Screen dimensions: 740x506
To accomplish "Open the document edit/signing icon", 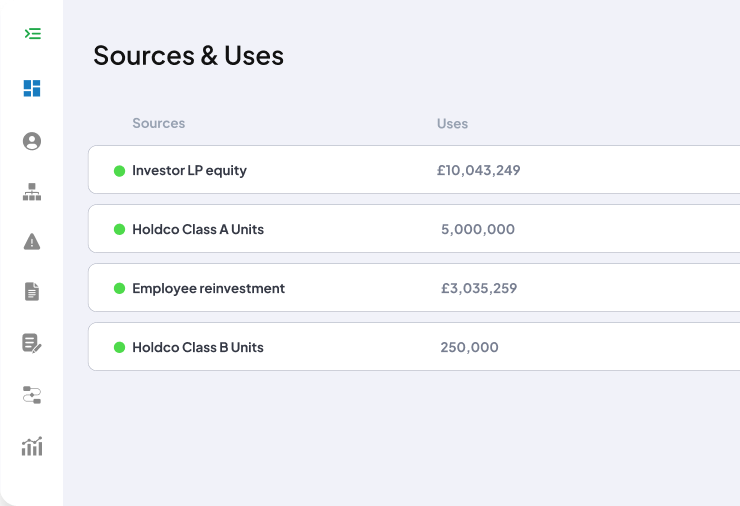I will click(x=32, y=343).
